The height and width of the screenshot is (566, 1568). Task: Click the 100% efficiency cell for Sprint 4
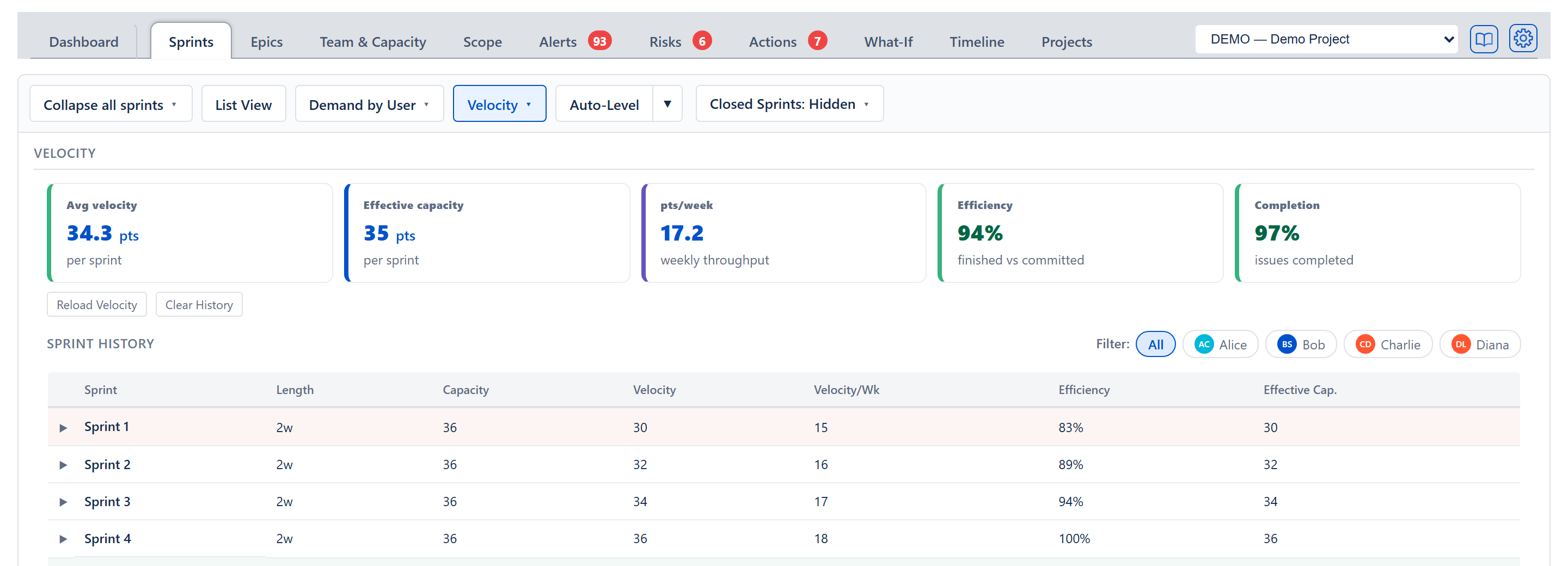tap(1074, 539)
